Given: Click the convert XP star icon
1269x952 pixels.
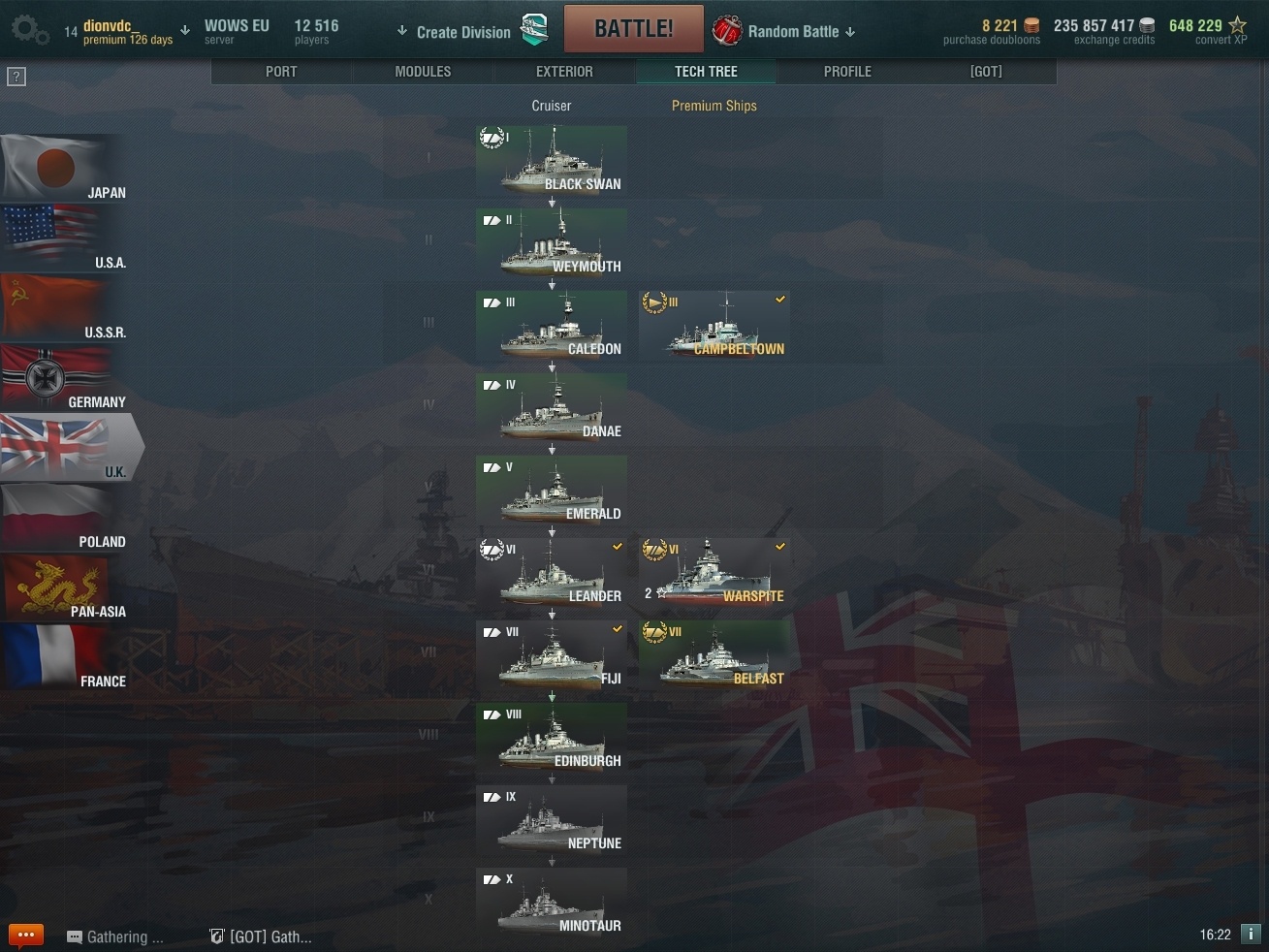Looking at the screenshot, I should (1237, 26).
